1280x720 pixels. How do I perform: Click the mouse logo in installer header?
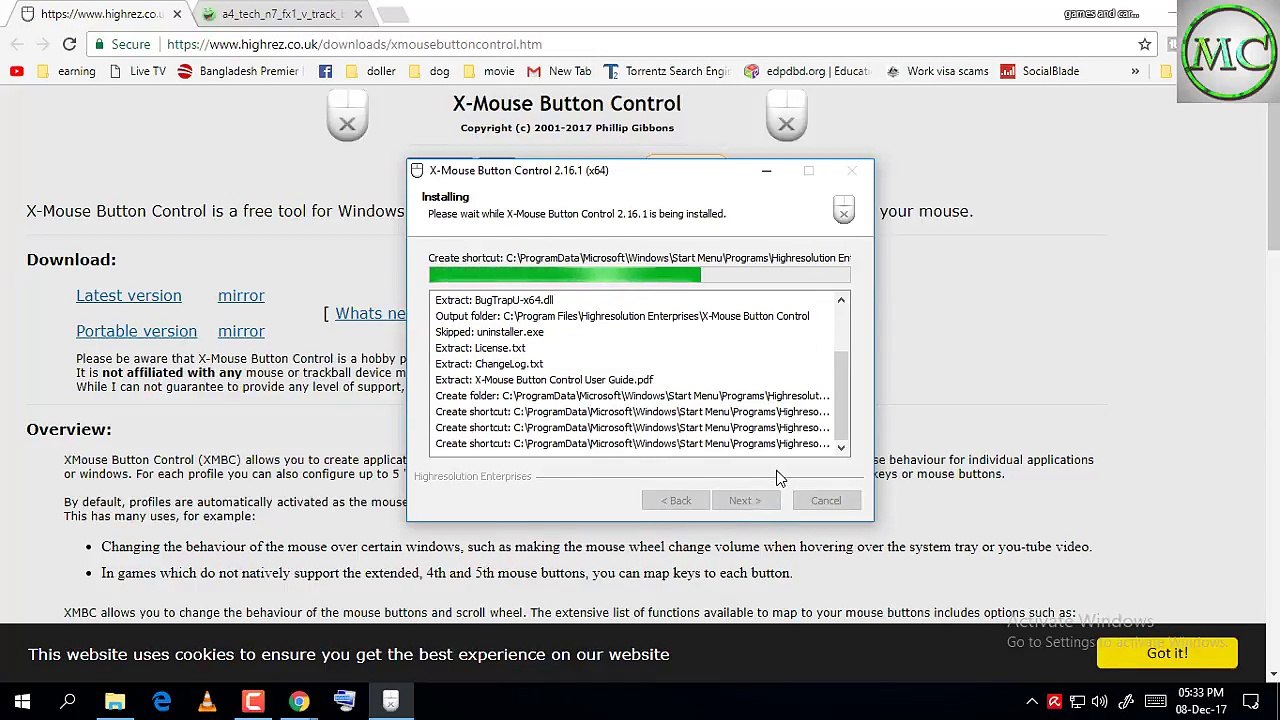click(x=843, y=209)
